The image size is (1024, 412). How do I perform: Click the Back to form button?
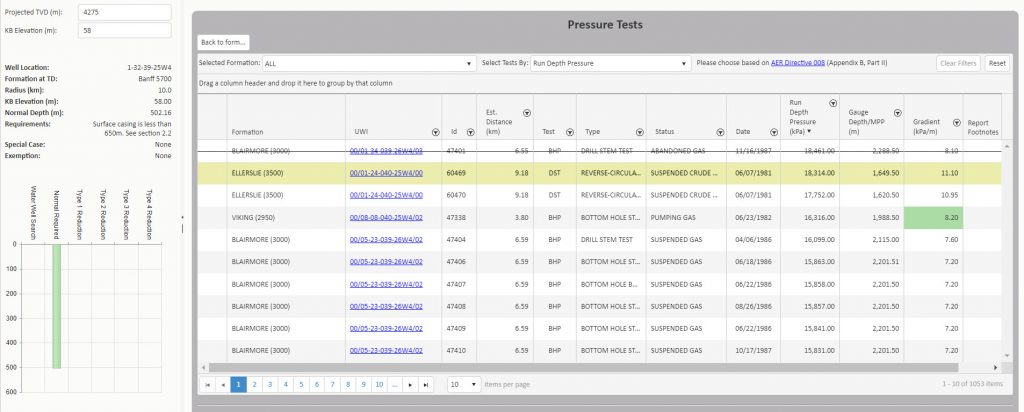coord(223,42)
